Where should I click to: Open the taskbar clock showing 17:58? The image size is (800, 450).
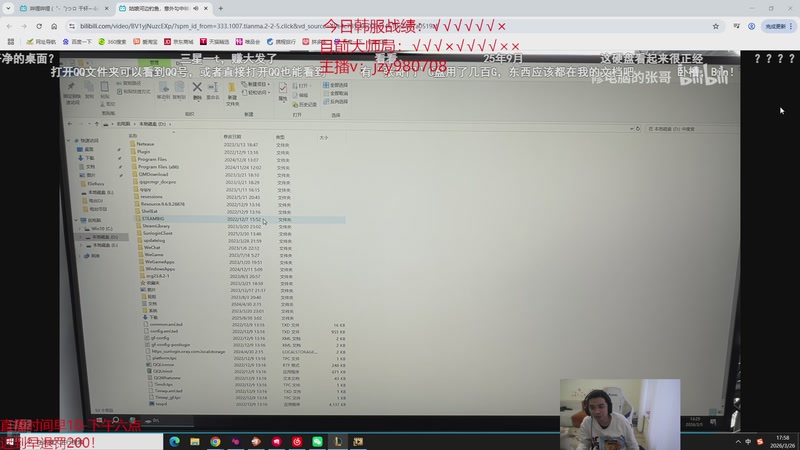coord(783,442)
